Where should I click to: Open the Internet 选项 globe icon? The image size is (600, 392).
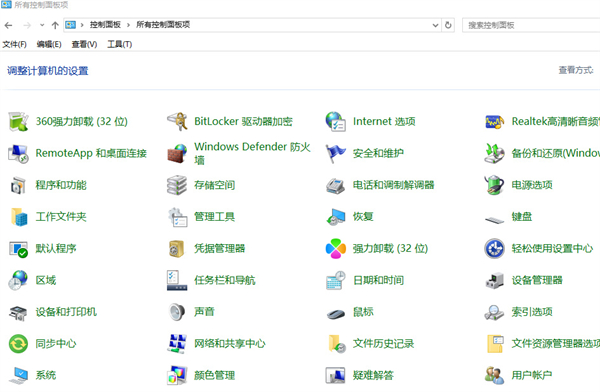click(x=336, y=122)
